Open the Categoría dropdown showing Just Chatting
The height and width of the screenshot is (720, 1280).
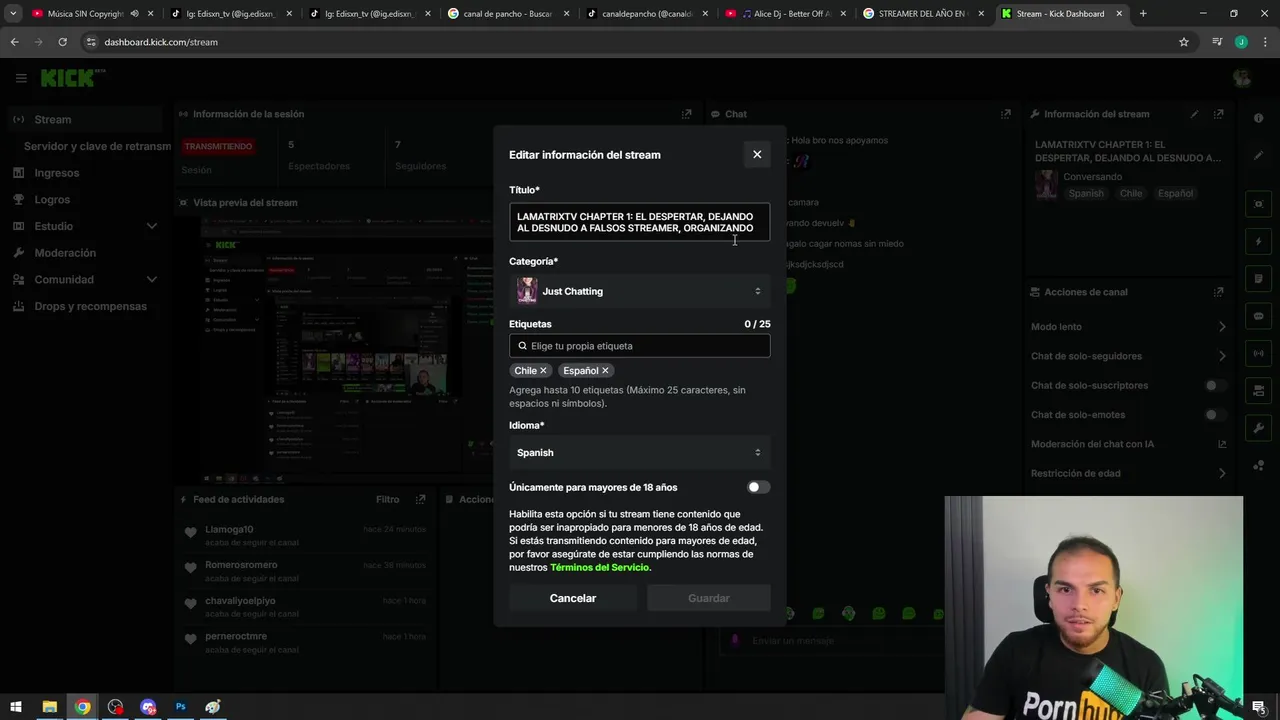click(639, 291)
